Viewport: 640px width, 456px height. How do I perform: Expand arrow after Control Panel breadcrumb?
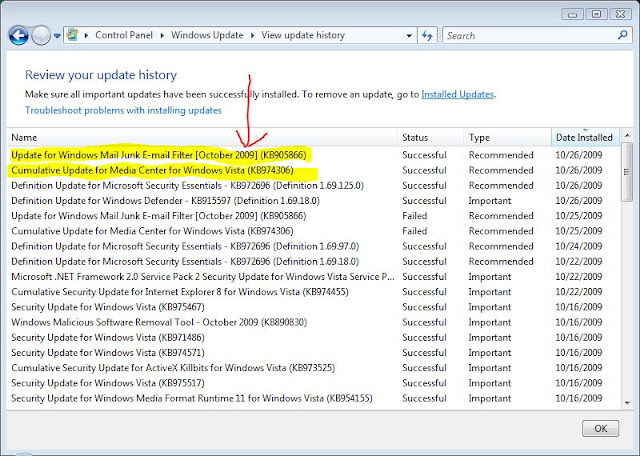162,36
